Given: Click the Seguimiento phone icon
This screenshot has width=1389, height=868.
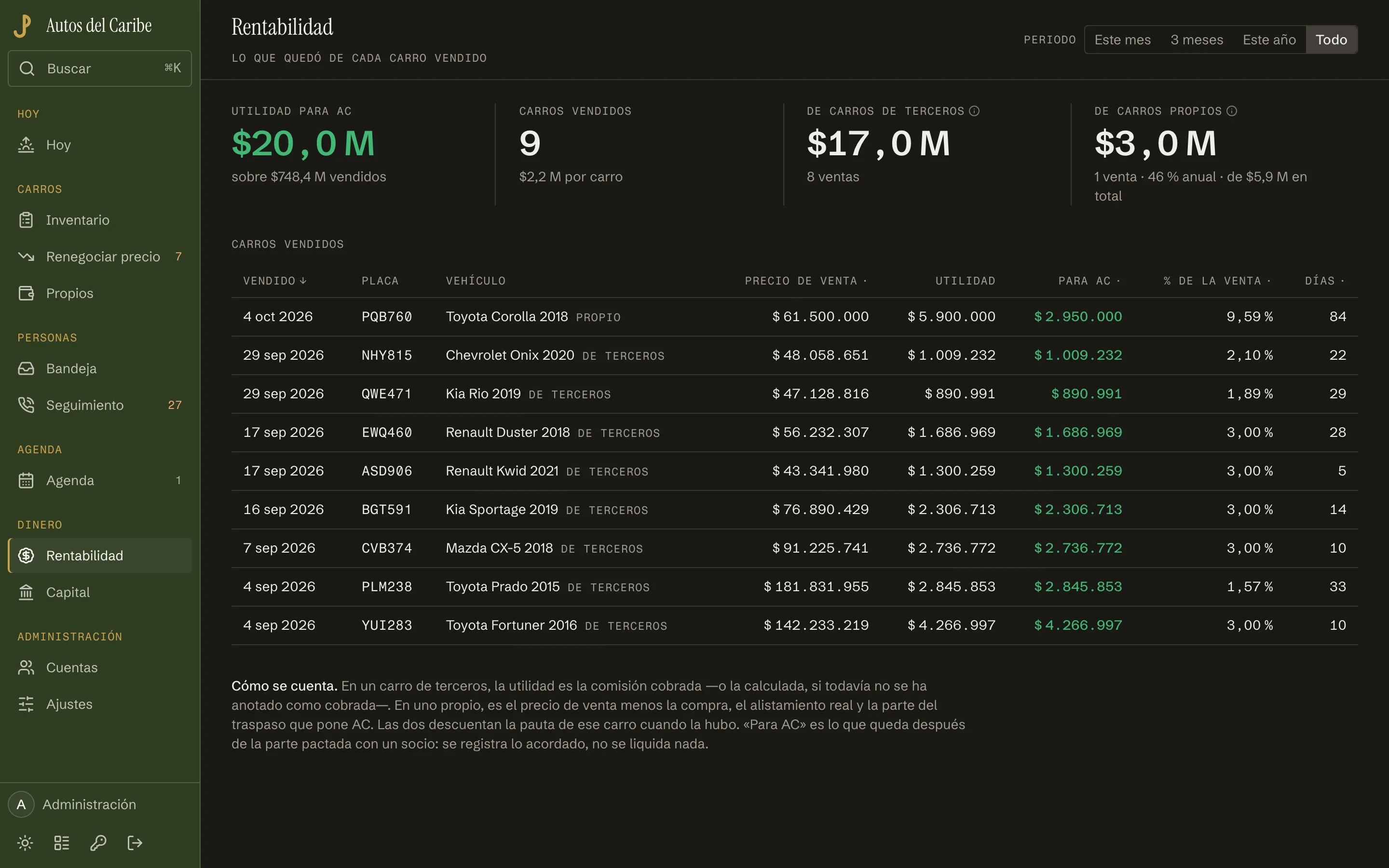Looking at the screenshot, I should 26,405.
